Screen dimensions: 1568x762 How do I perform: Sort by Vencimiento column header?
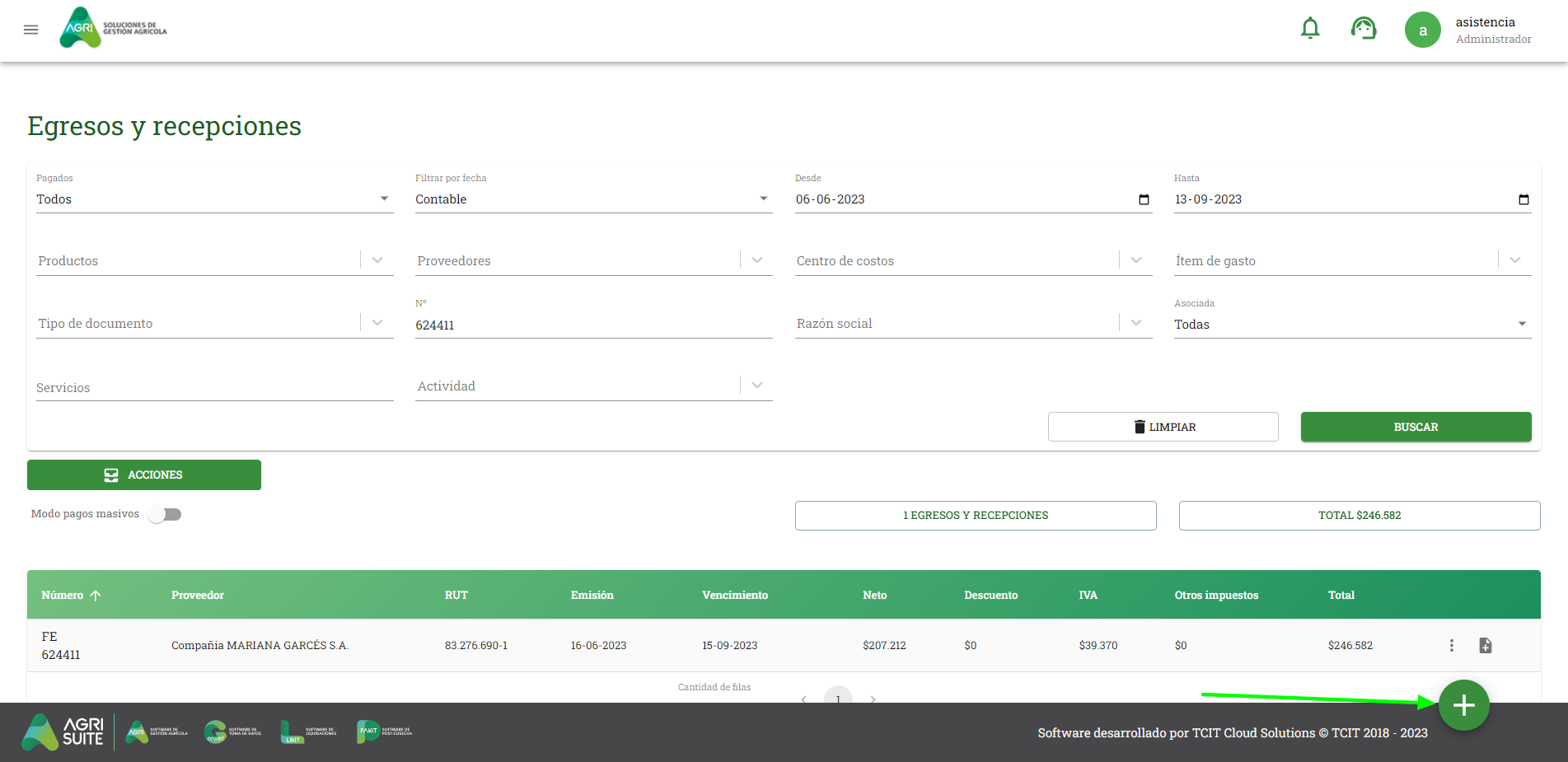pyautogui.click(x=735, y=595)
